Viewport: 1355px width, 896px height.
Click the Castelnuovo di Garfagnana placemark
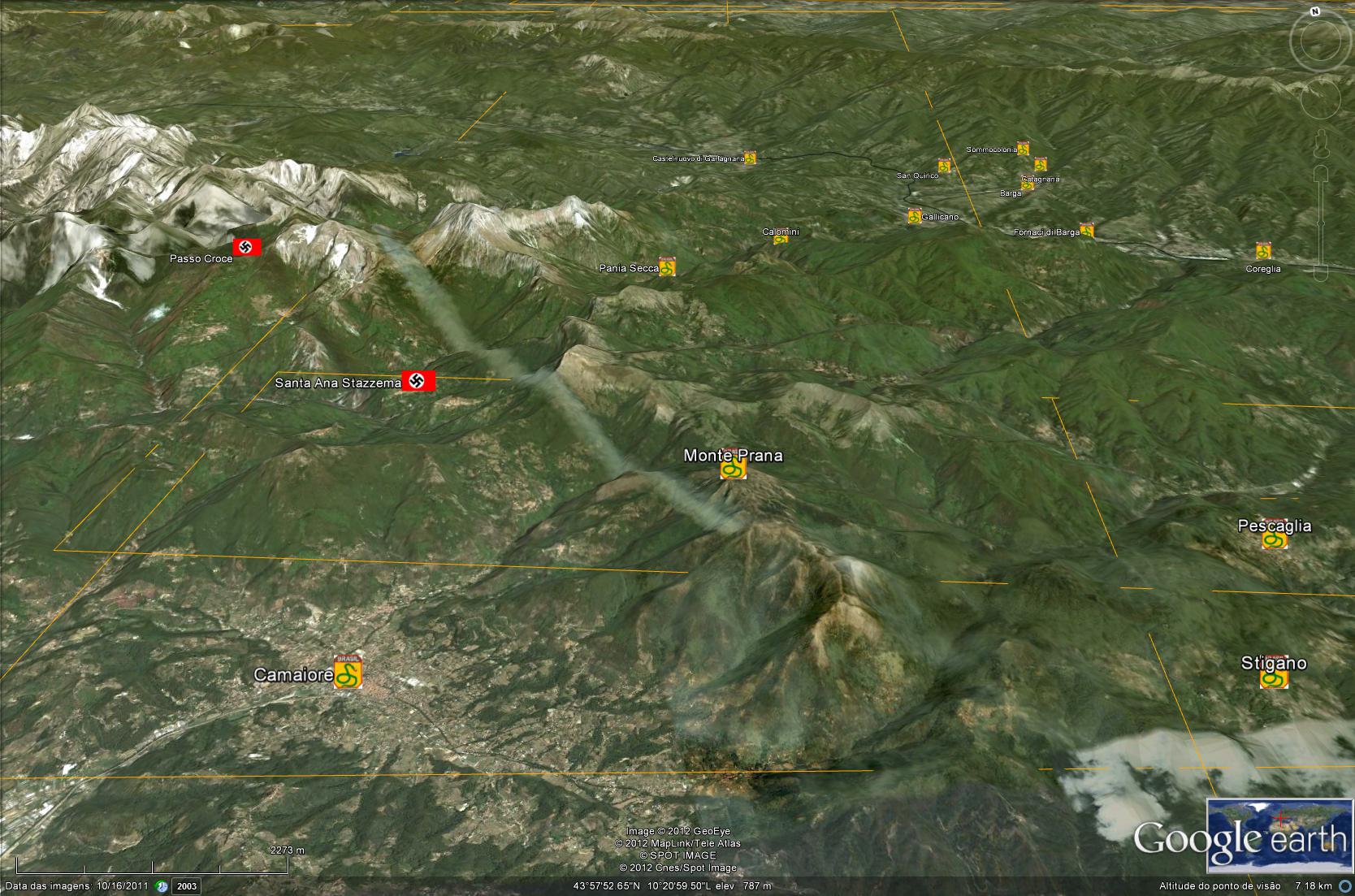[x=750, y=158]
